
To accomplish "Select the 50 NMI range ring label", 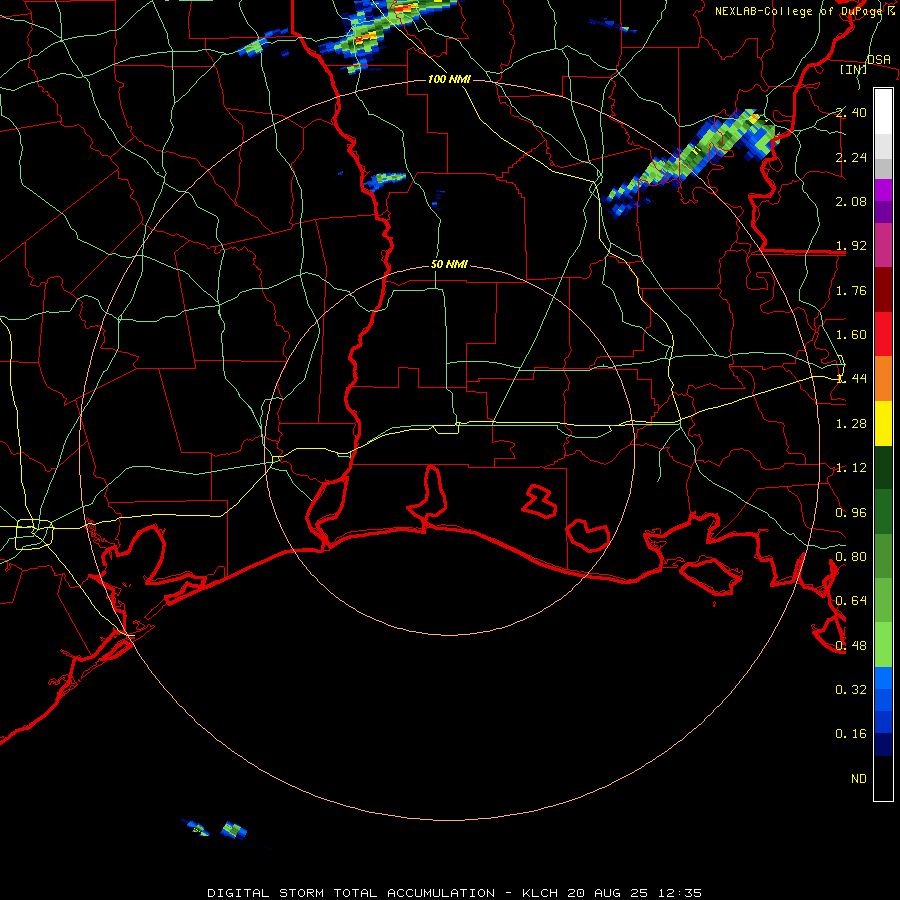I will (449, 264).
